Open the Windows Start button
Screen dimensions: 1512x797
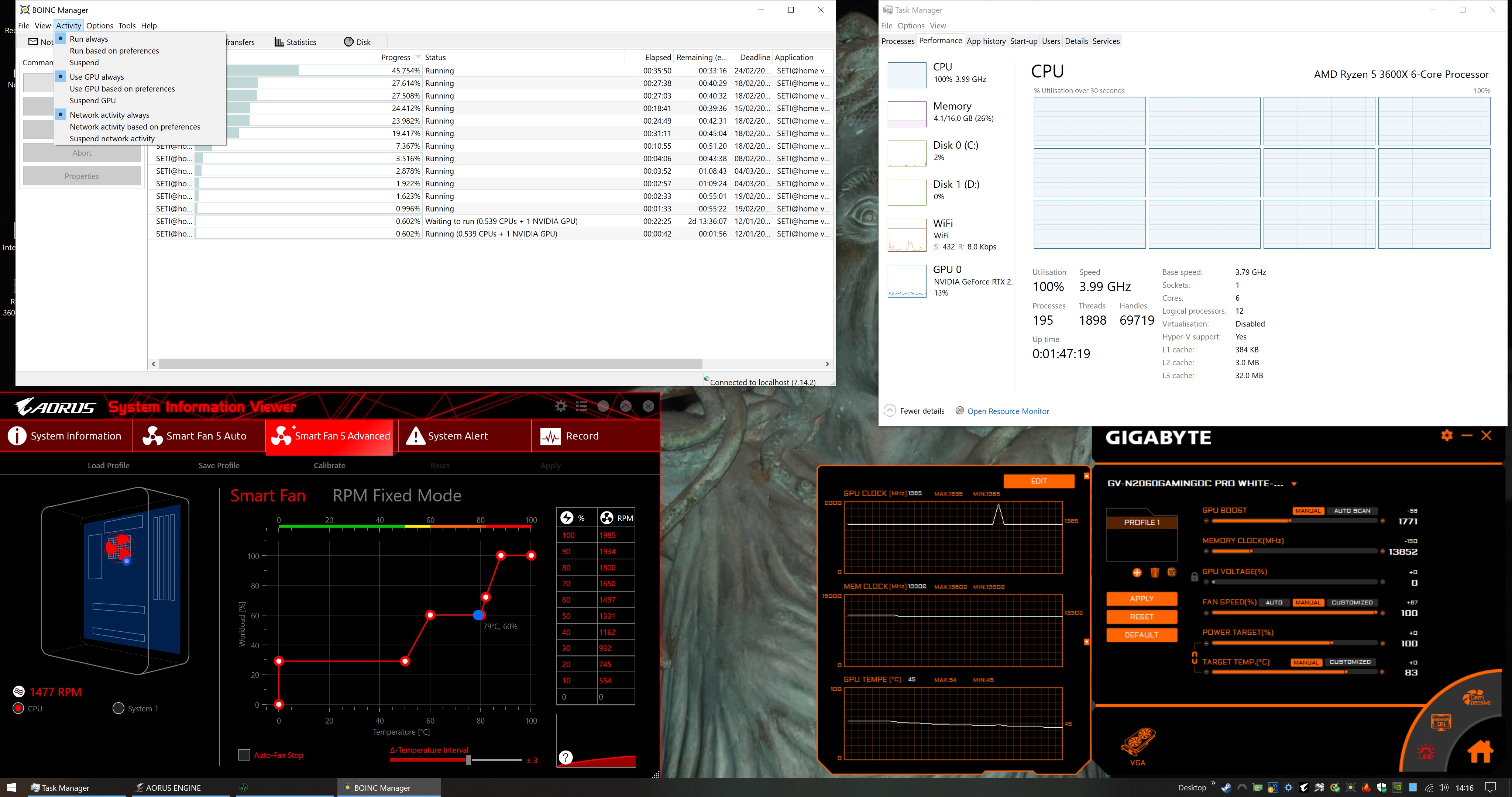[x=11, y=788]
